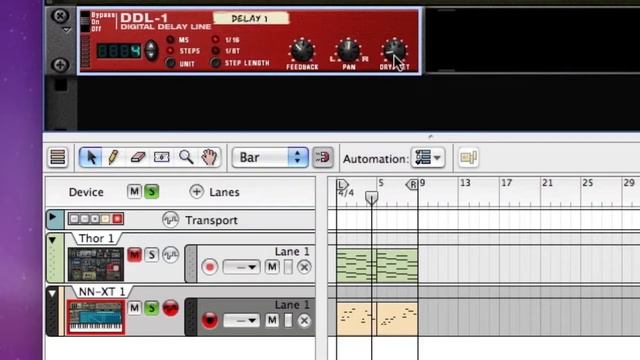Open Thor 1 Lane 1 type dropdown
Screen dimensions: 640x360
[241, 267]
